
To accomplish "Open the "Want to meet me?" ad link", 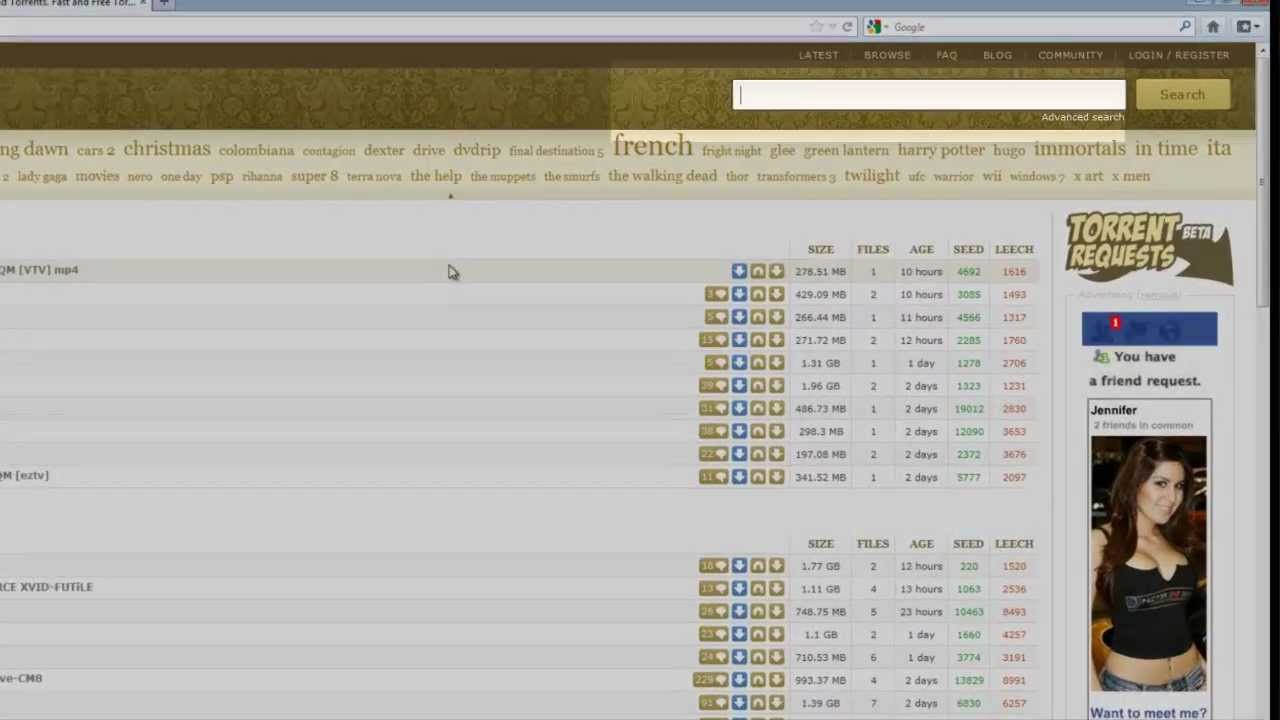I will click(1148, 713).
